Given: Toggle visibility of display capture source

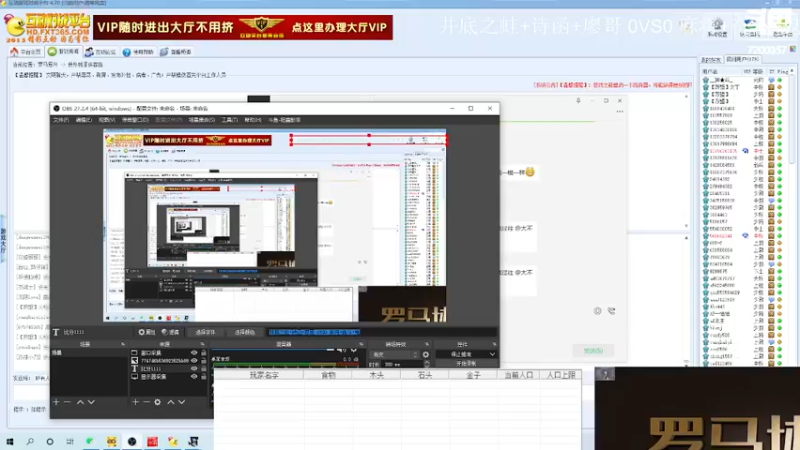Looking at the screenshot, I should [x=194, y=377].
